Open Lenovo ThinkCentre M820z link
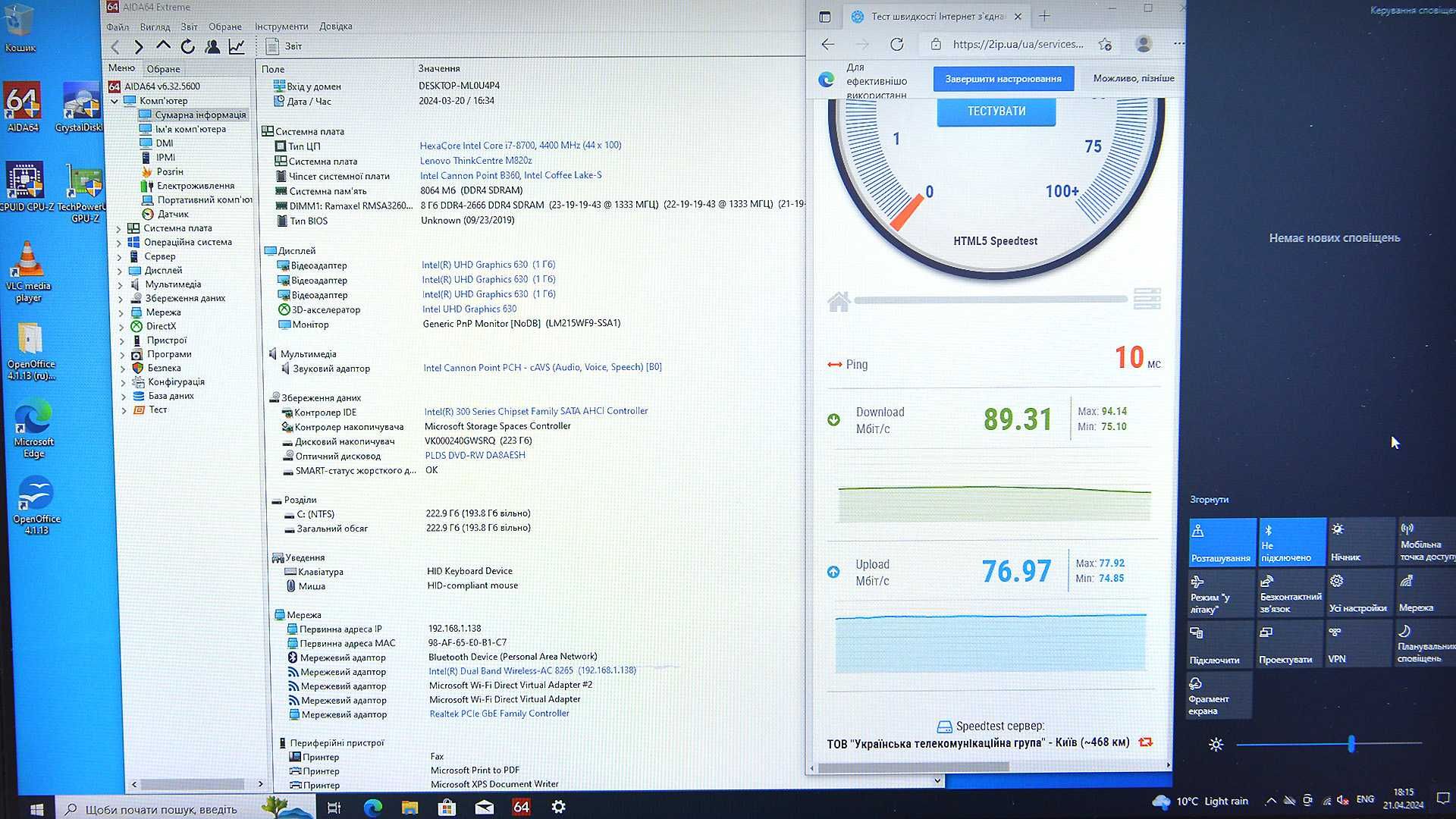The width and height of the screenshot is (1456, 819). click(475, 161)
